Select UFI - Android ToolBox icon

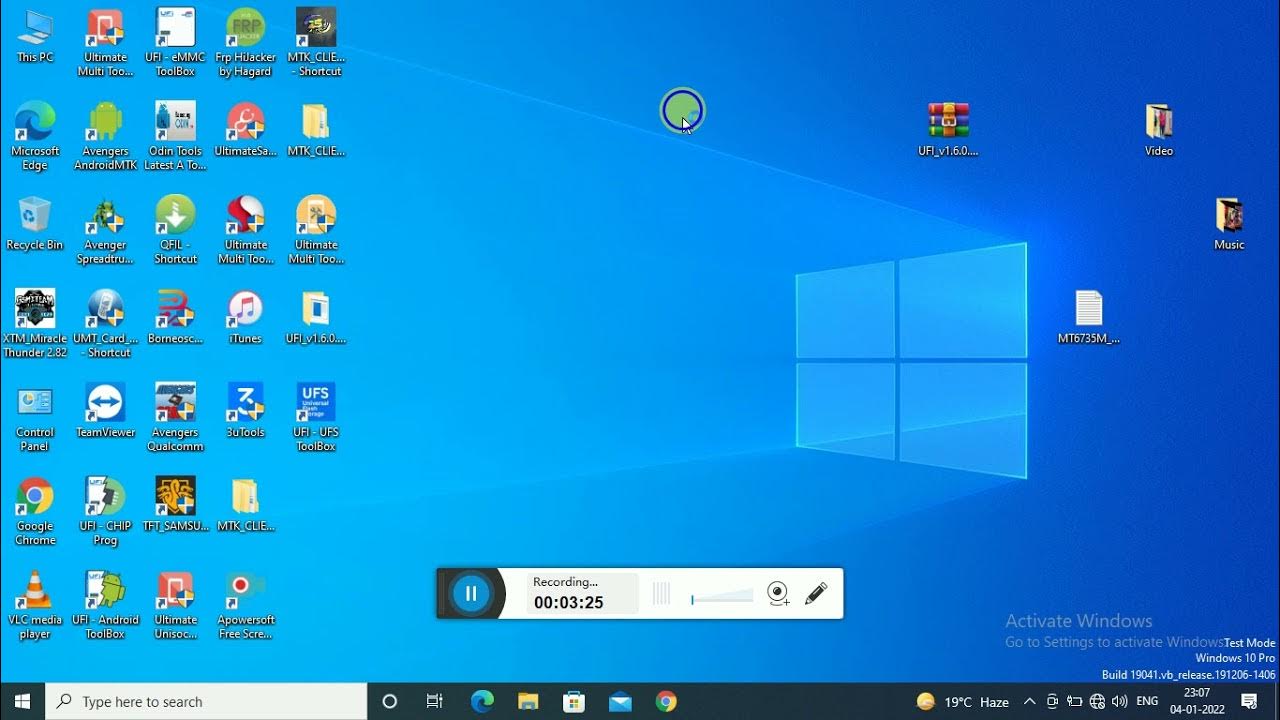pos(105,605)
